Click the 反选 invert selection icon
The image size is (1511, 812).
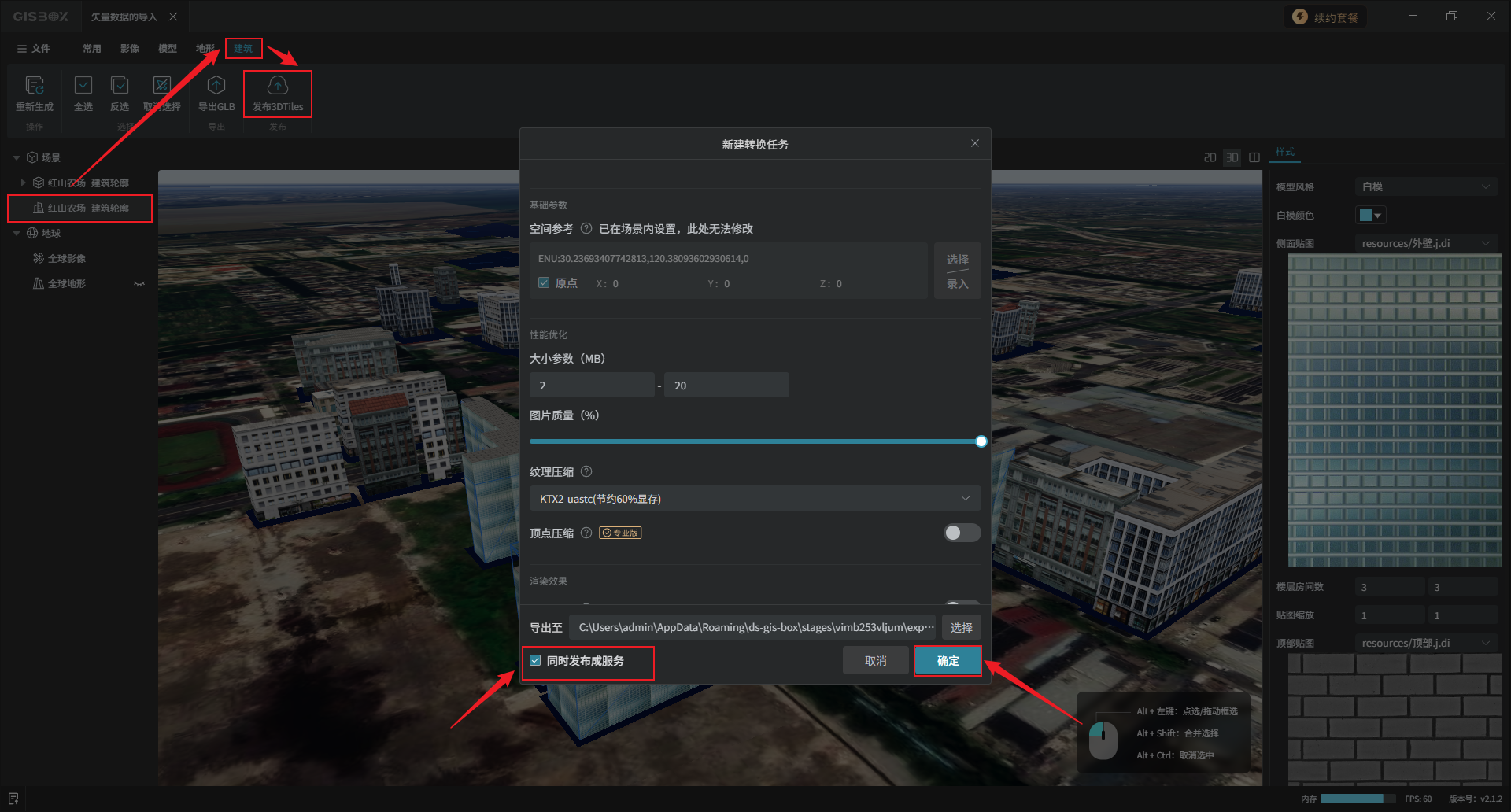(120, 86)
